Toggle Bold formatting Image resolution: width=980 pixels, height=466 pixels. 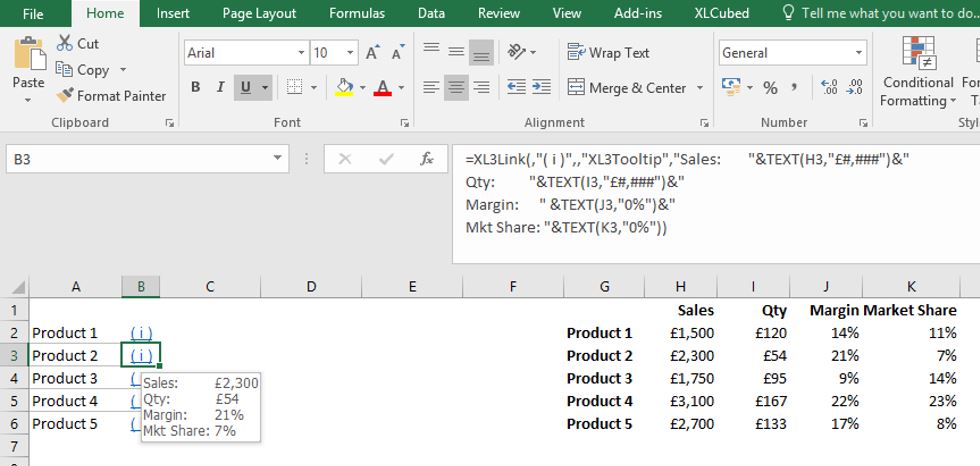pos(194,88)
